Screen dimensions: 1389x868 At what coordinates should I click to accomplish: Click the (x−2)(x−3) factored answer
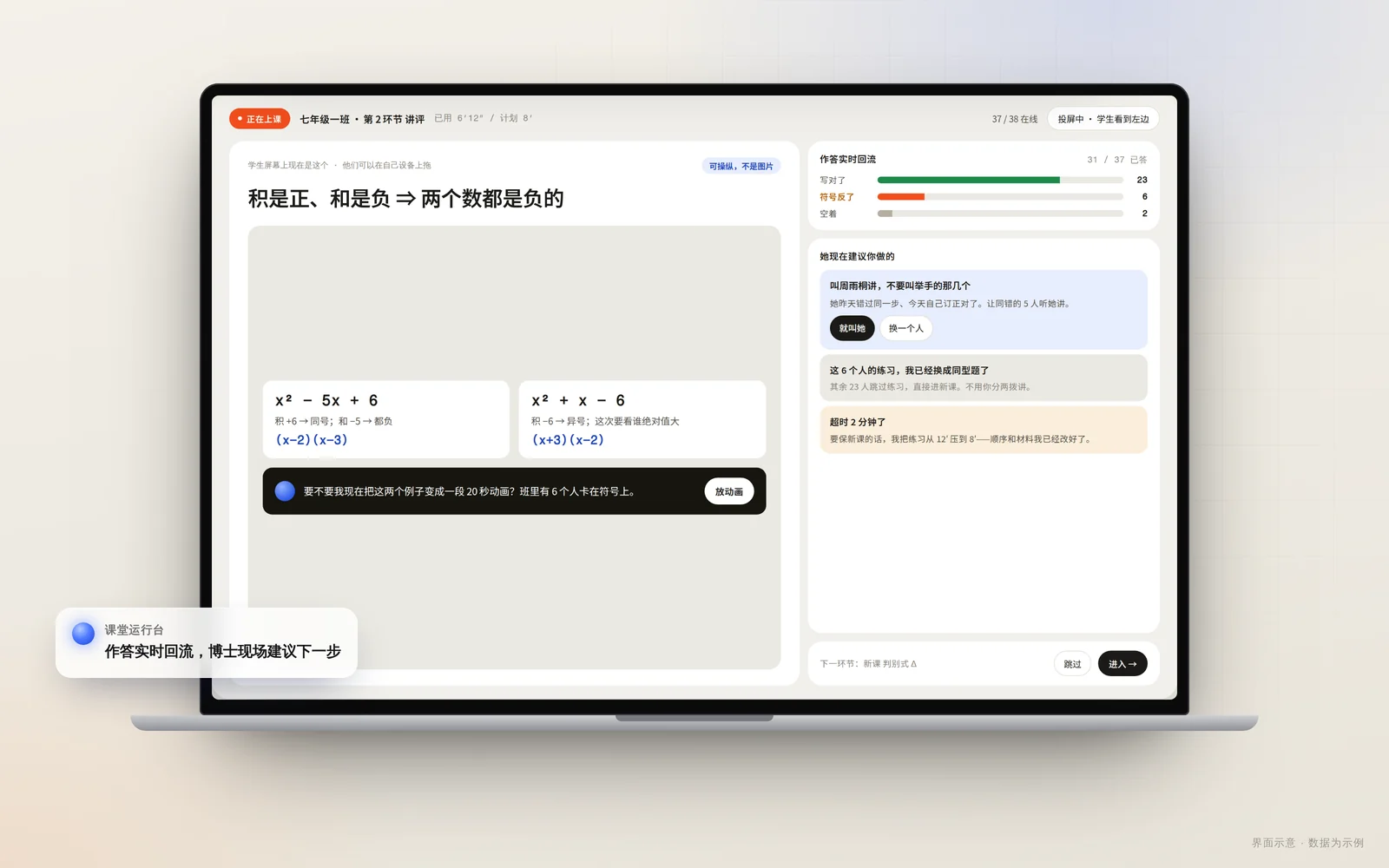pyautogui.click(x=312, y=440)
